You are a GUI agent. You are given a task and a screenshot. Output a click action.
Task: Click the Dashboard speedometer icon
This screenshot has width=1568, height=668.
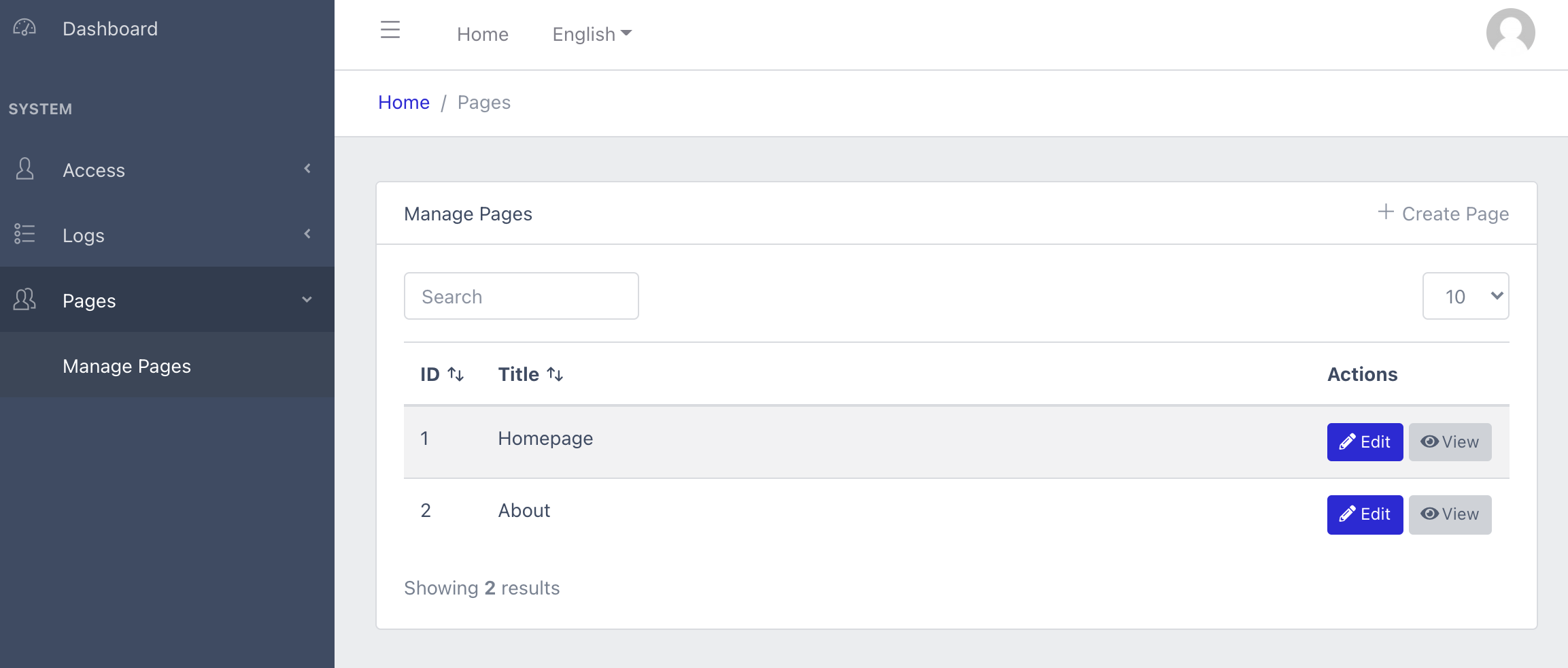tap(24, 28)
